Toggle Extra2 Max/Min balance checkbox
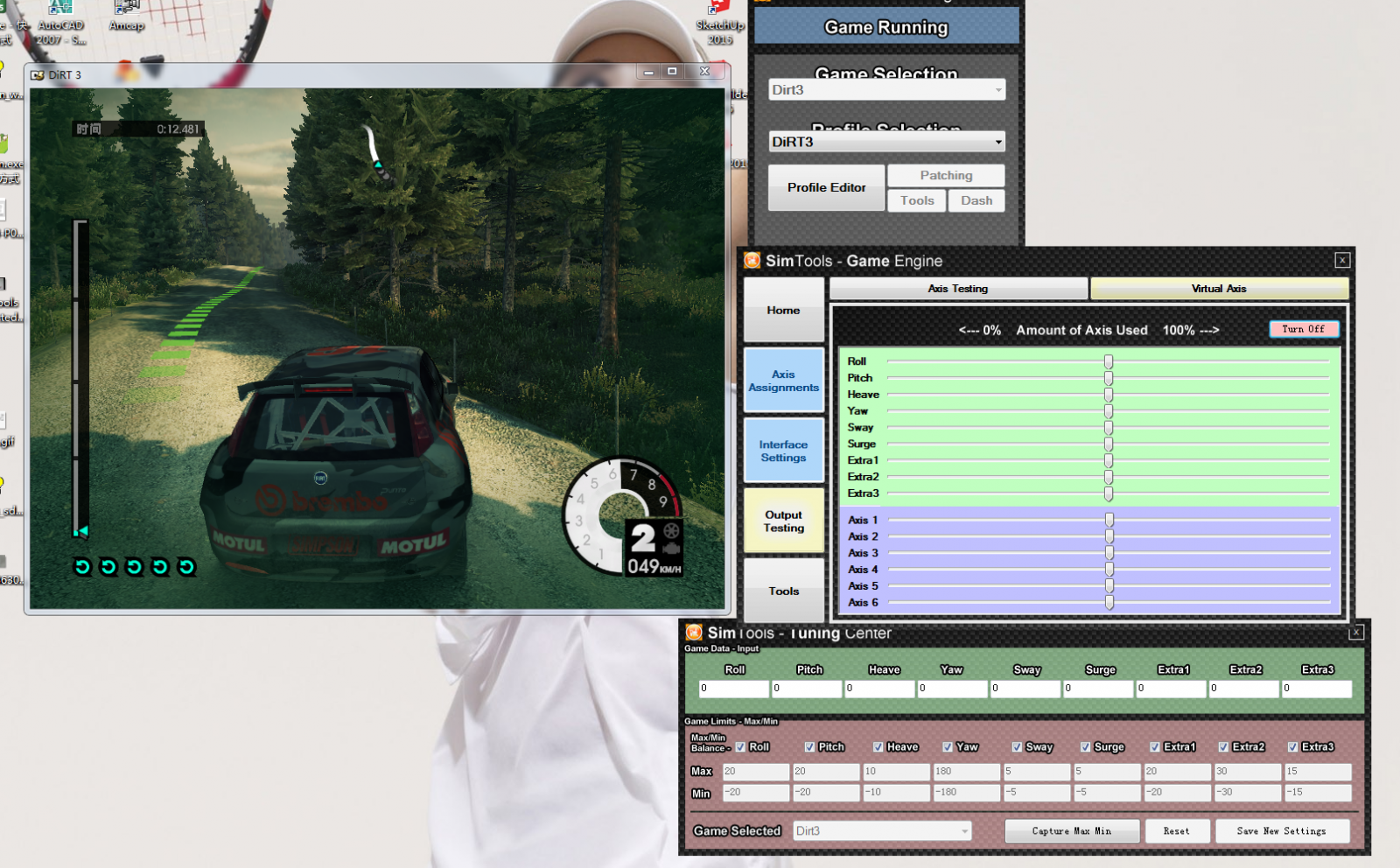Viewport: 1400px width, 868px height. (x=1223, y=747)
